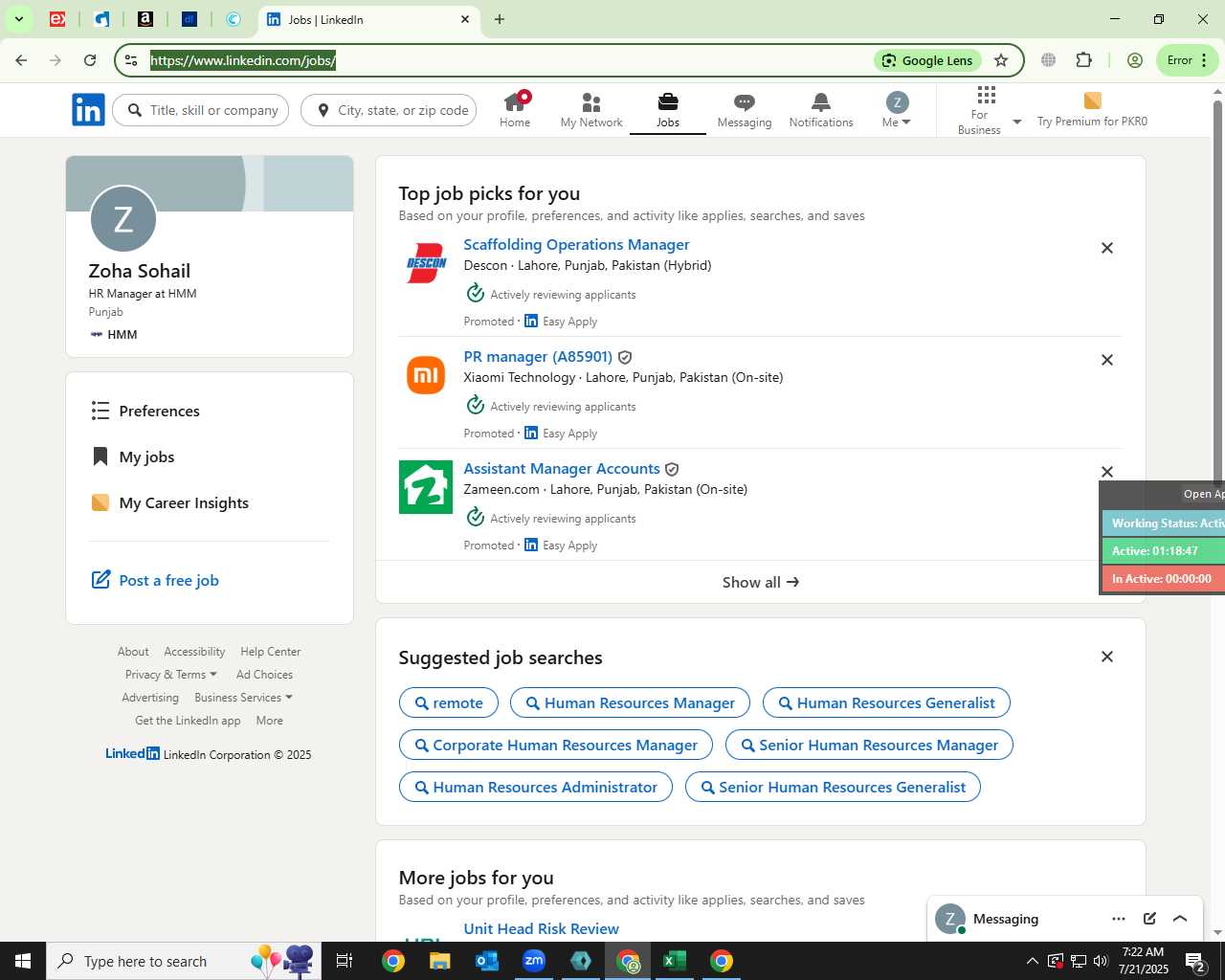
Task: Expand Messaging panel chevron
Action: click(1180, 919)
